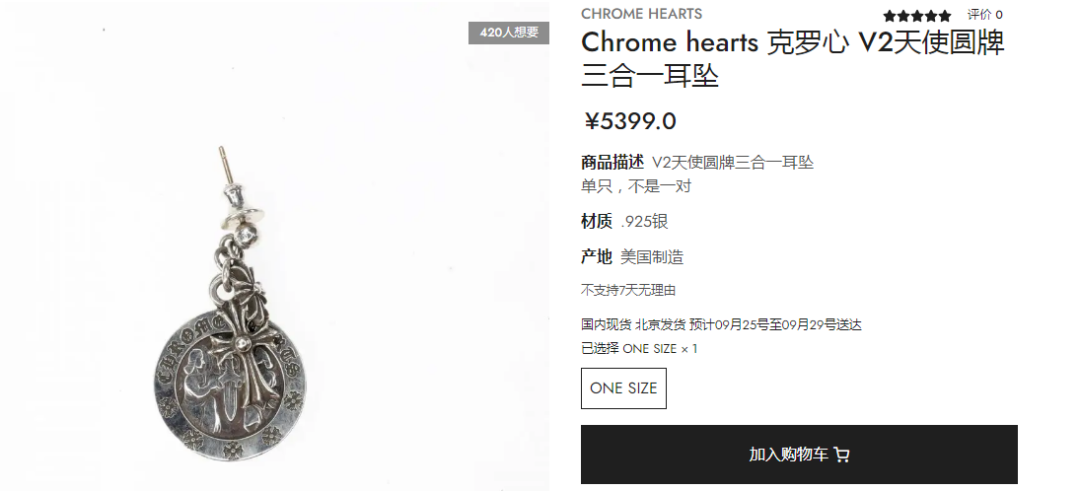This screenshot has height=491, width=1080.
Task: Click the five-star rating icons
Action: point(917,15)
